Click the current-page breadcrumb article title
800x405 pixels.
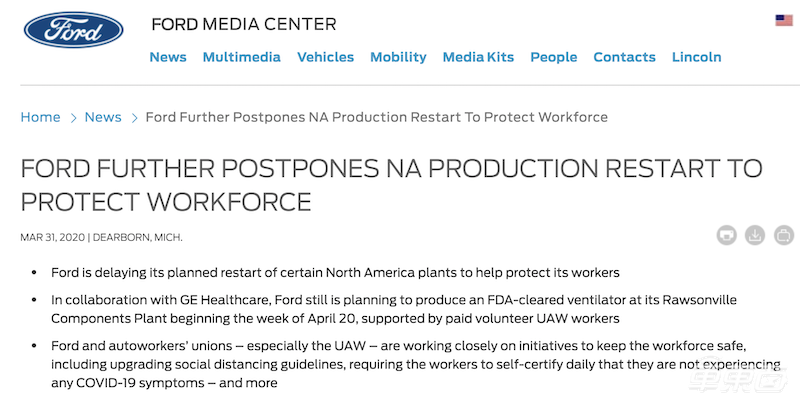click(376, 117)
